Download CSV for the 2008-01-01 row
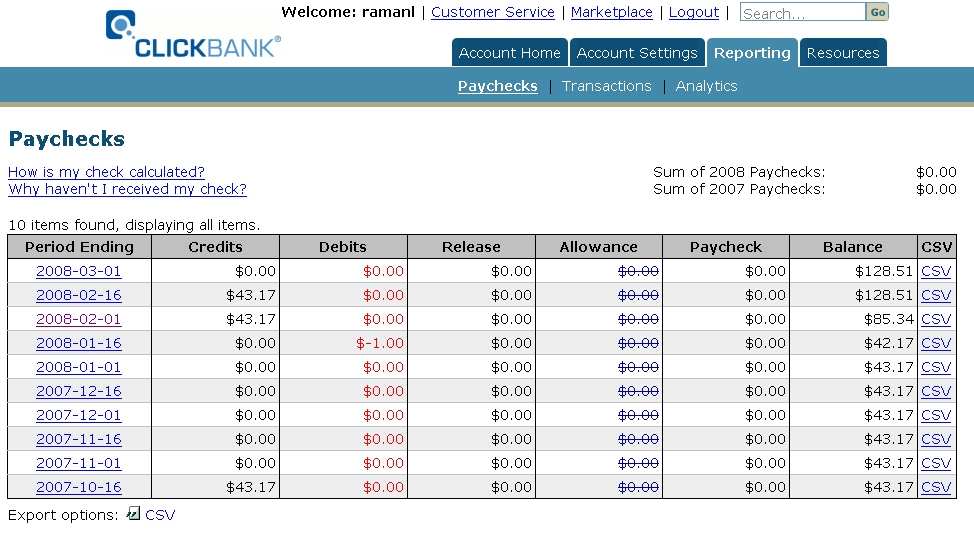Screen dimensions: 974x536 [936, 367]
